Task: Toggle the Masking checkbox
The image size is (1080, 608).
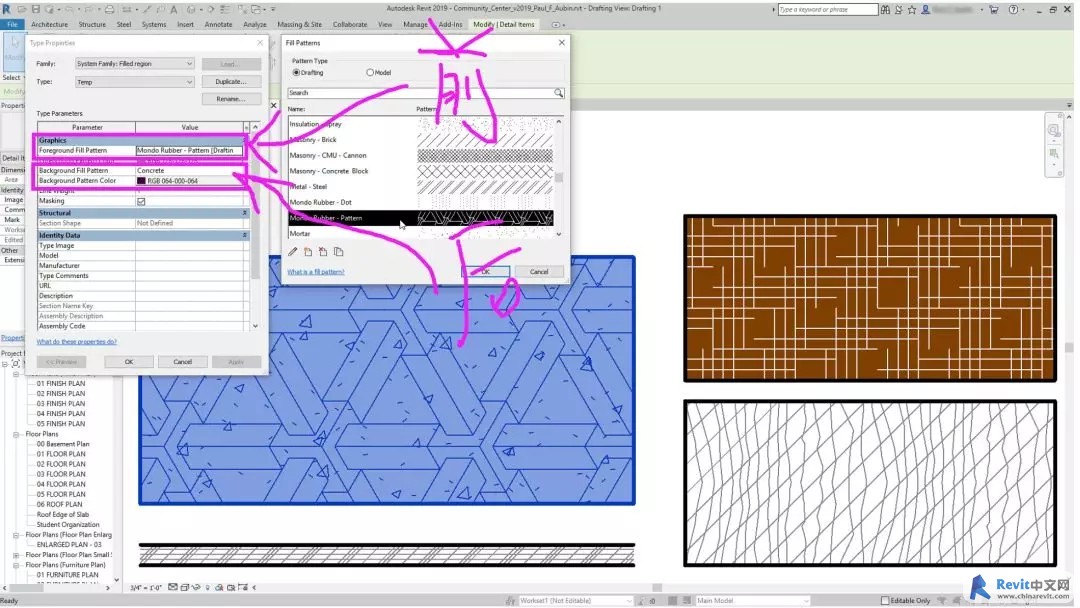Action: (x=141, y=201)
